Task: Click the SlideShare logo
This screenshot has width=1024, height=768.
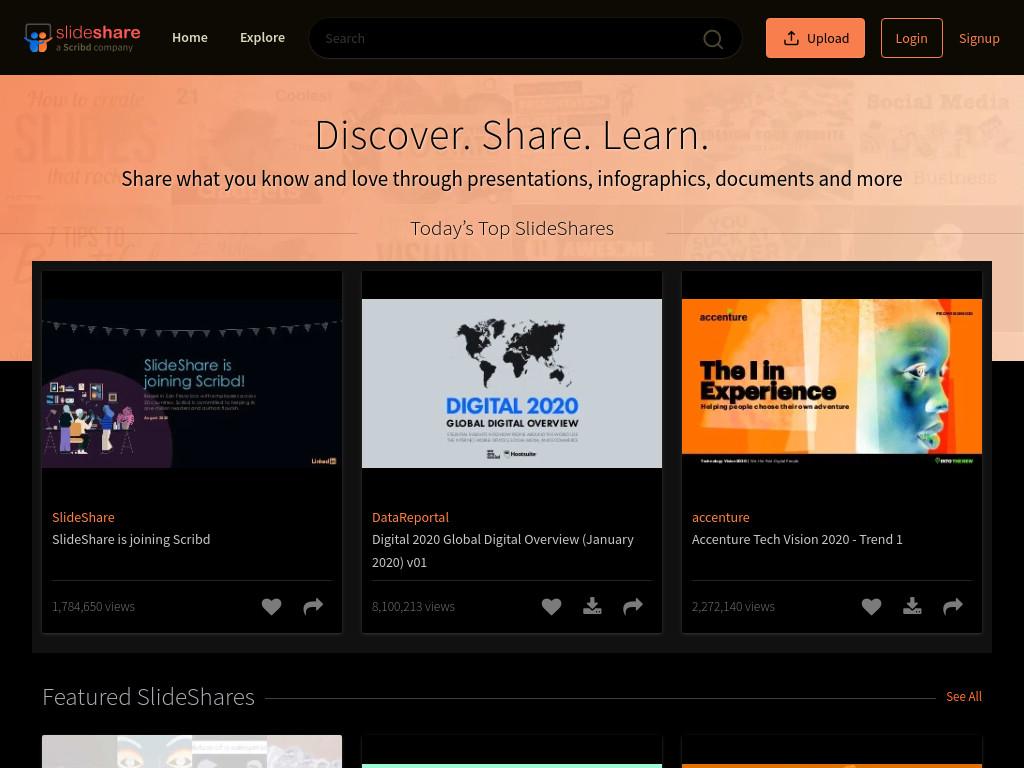Action: click(x=82, y=38)
